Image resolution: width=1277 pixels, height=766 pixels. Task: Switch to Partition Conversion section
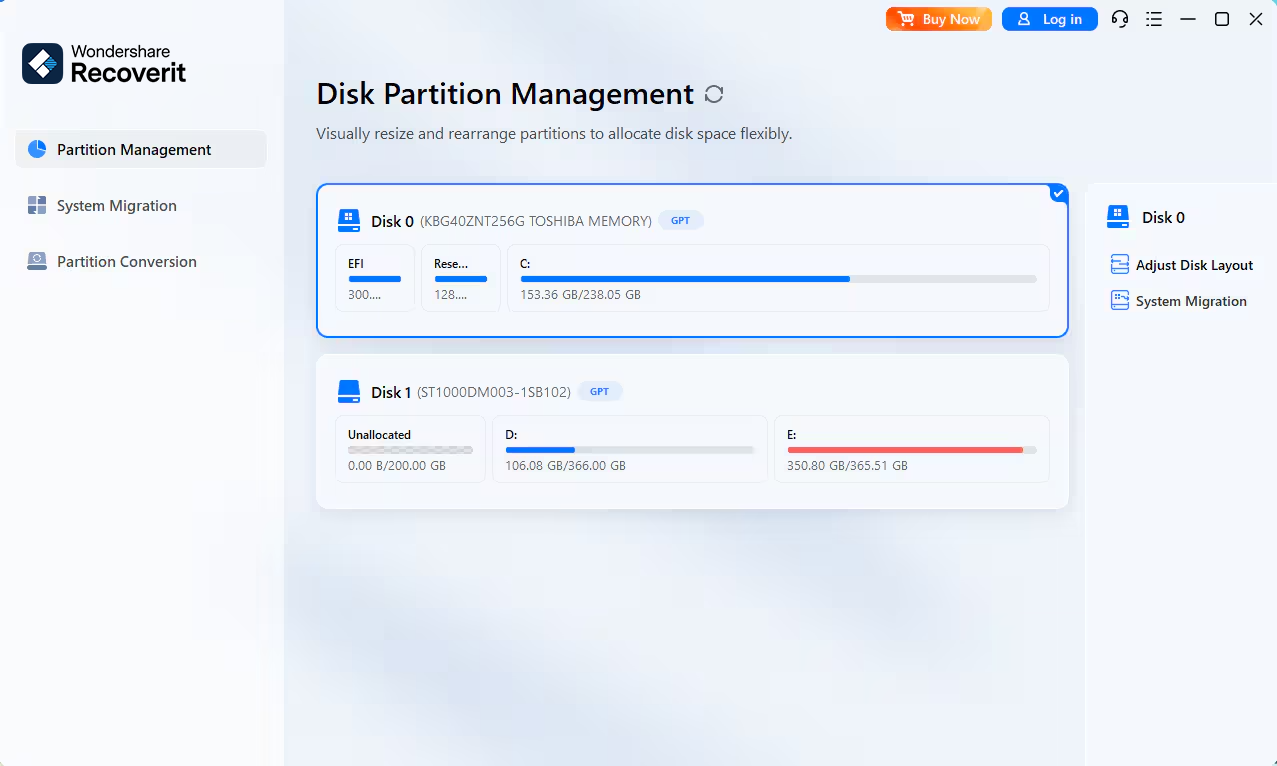coord(141,261)
